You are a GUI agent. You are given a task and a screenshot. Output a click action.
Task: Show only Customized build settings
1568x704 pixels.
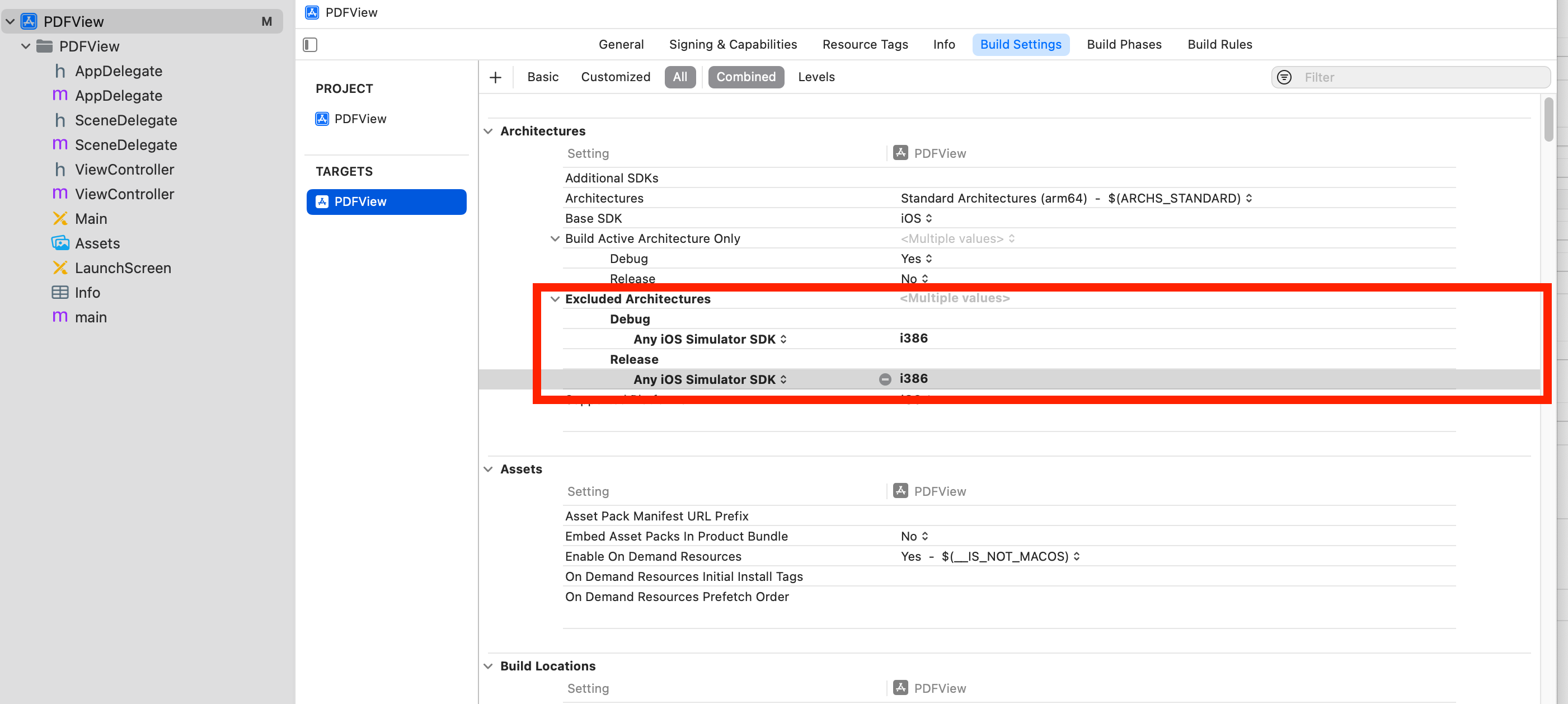pyautogui.click(x=615, y=77)
